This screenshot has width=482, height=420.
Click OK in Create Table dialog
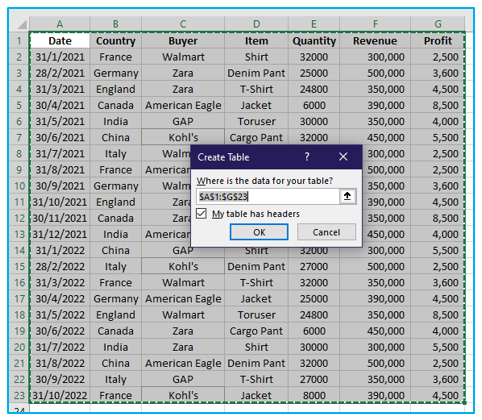259,232
